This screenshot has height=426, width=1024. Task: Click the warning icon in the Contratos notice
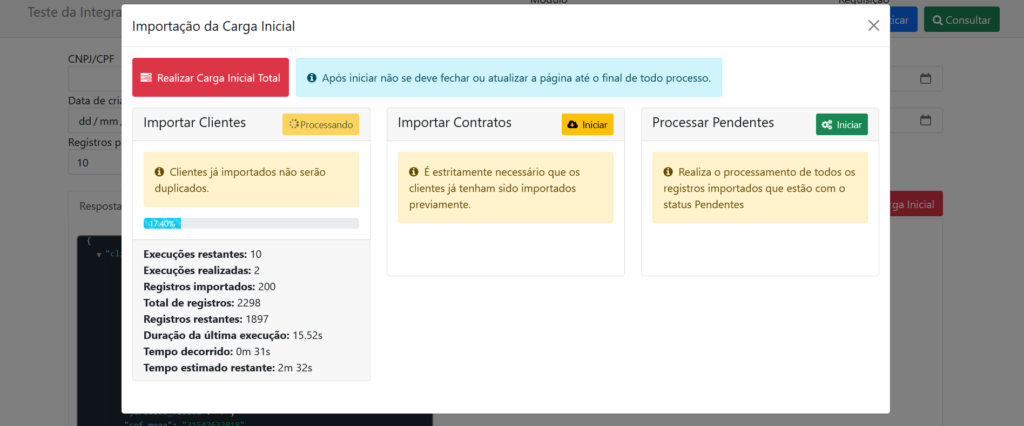coord(414,172)
